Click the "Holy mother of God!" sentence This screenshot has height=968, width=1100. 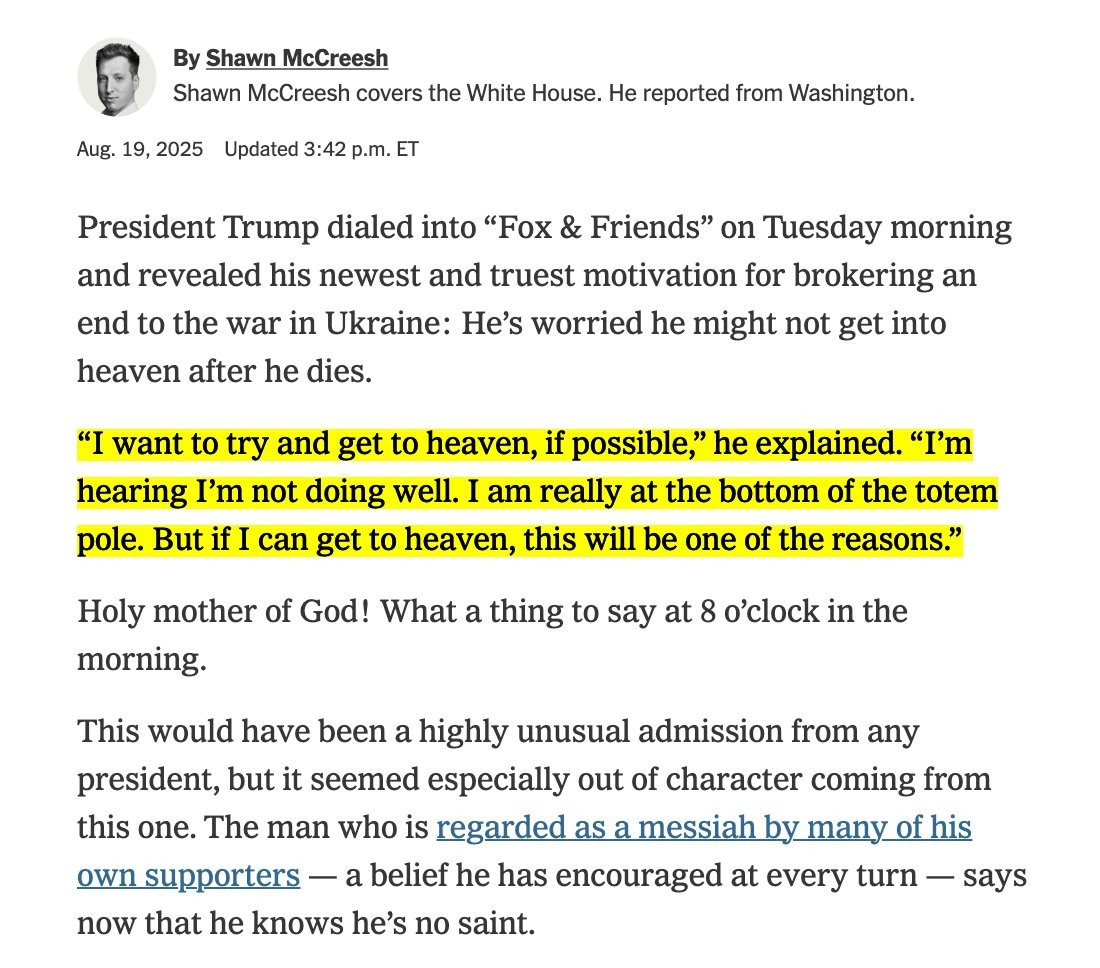tap(223, 611)
